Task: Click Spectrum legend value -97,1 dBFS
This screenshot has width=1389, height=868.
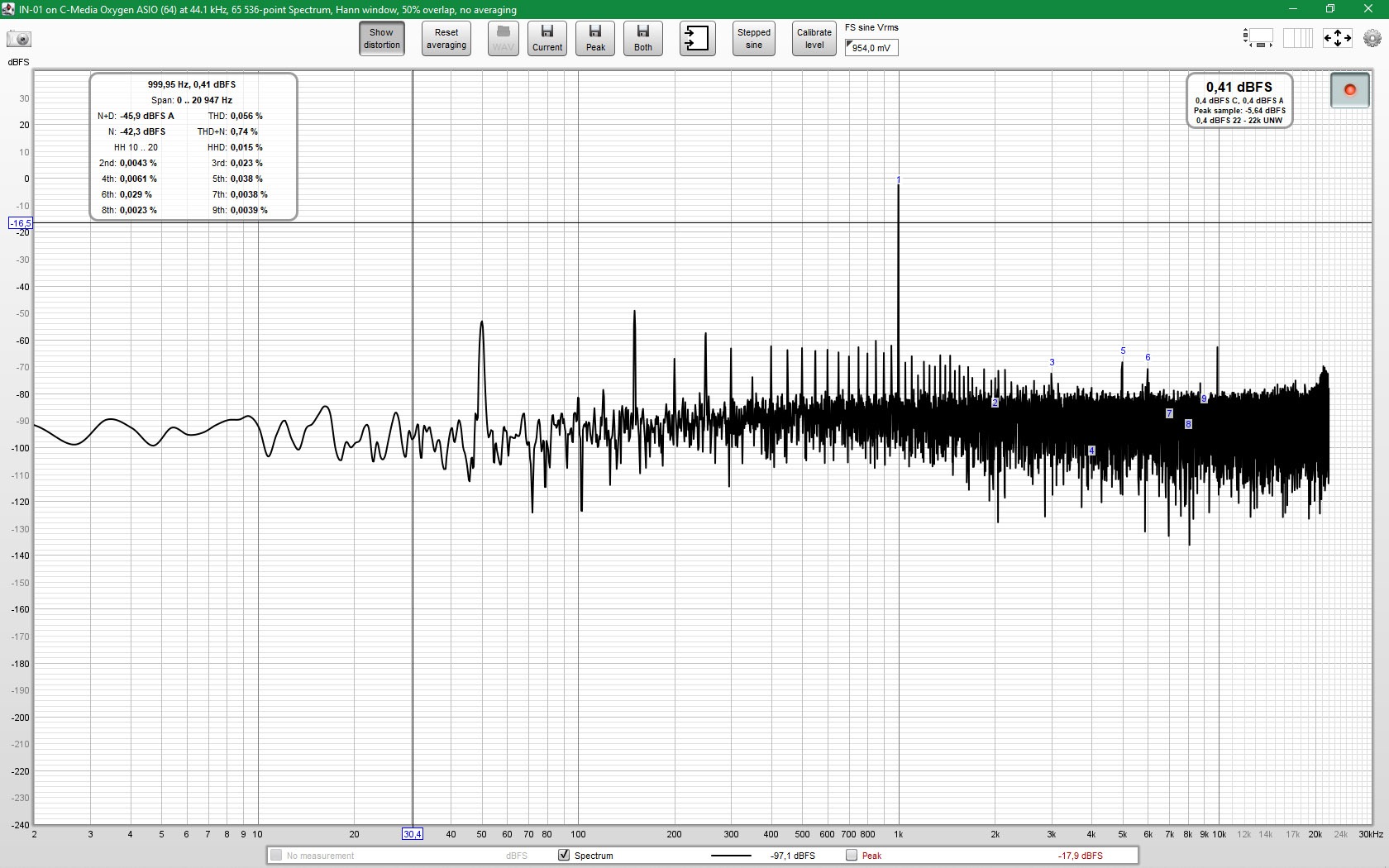Action: [793, 856]
